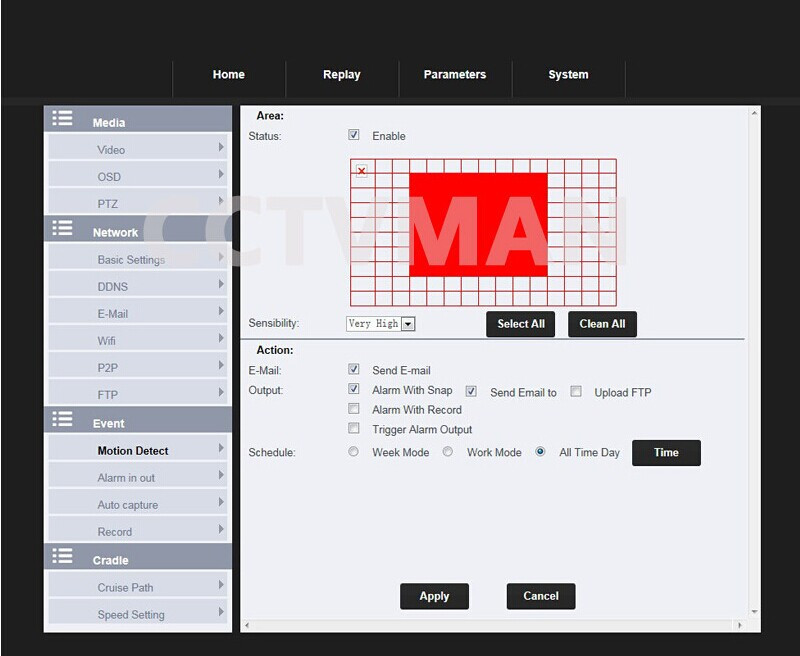800x656 pixels.
Task: Select Week Mode schedule radio button
Action: click(x=354, y=452)
